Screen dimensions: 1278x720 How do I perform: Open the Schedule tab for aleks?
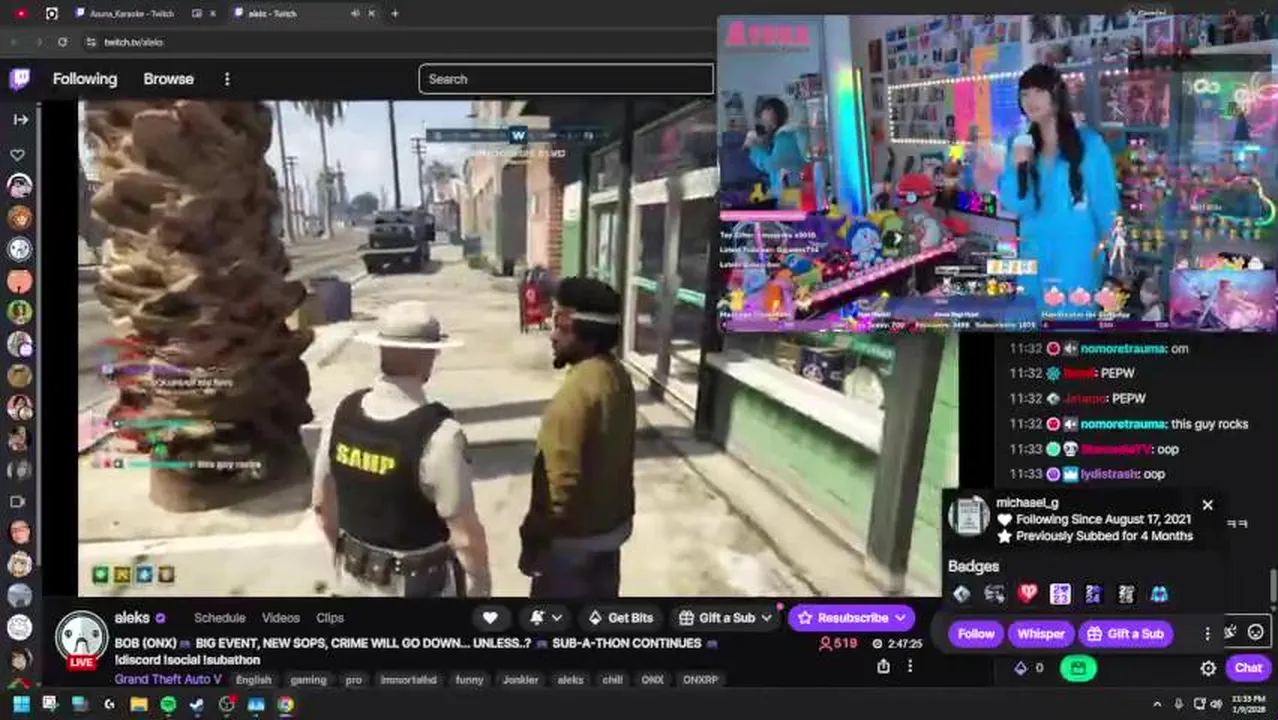point(219,618)
